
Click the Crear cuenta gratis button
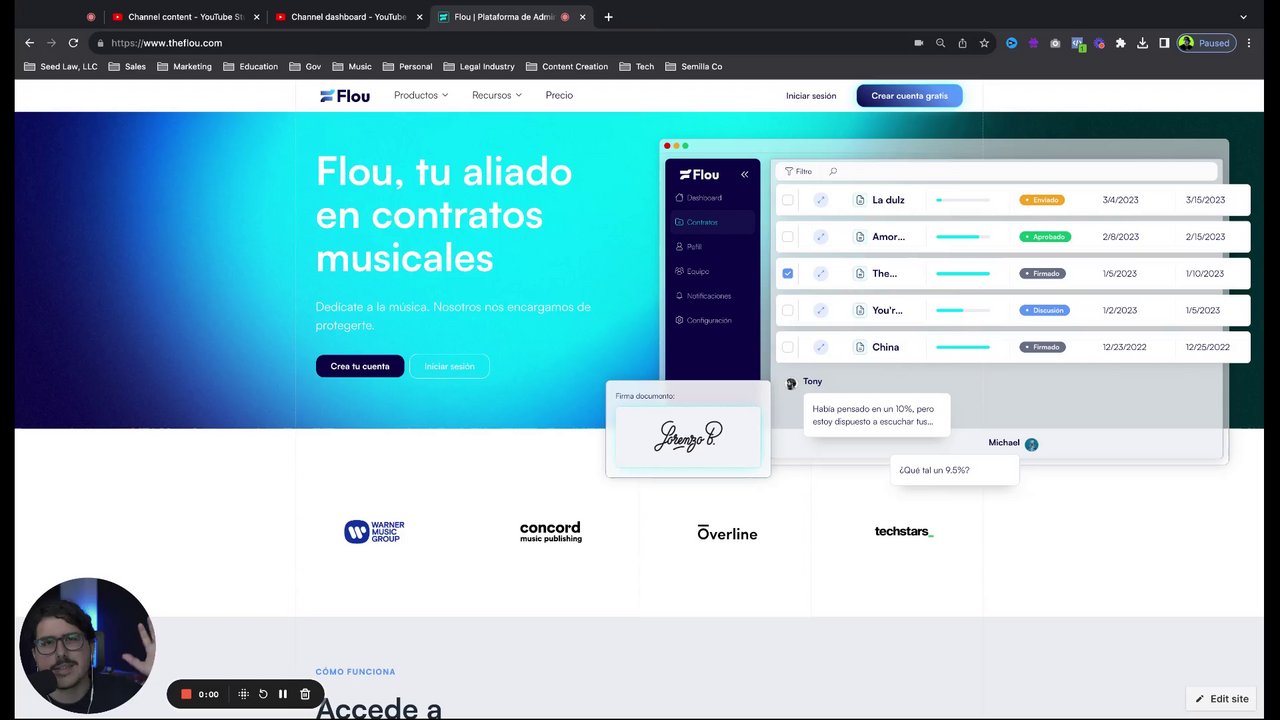909,96
